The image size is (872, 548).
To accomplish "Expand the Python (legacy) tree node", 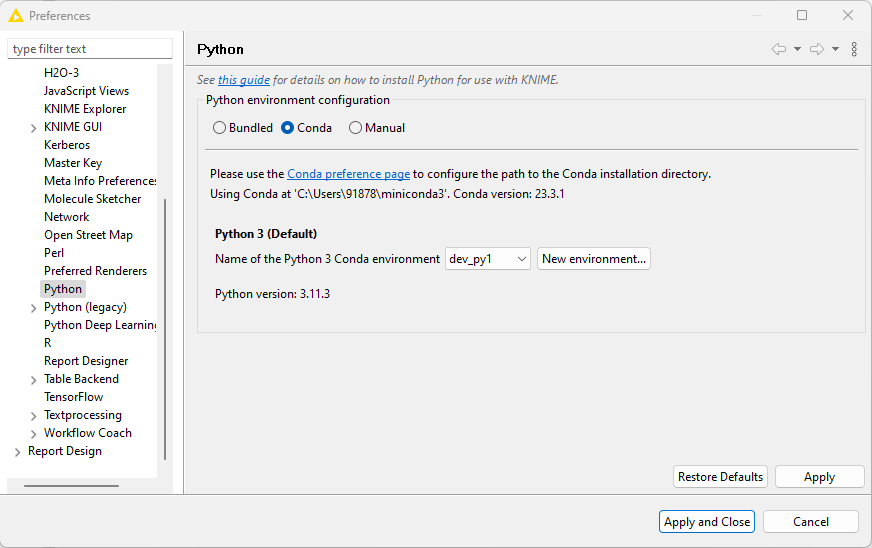I will [x=33, y=308].
